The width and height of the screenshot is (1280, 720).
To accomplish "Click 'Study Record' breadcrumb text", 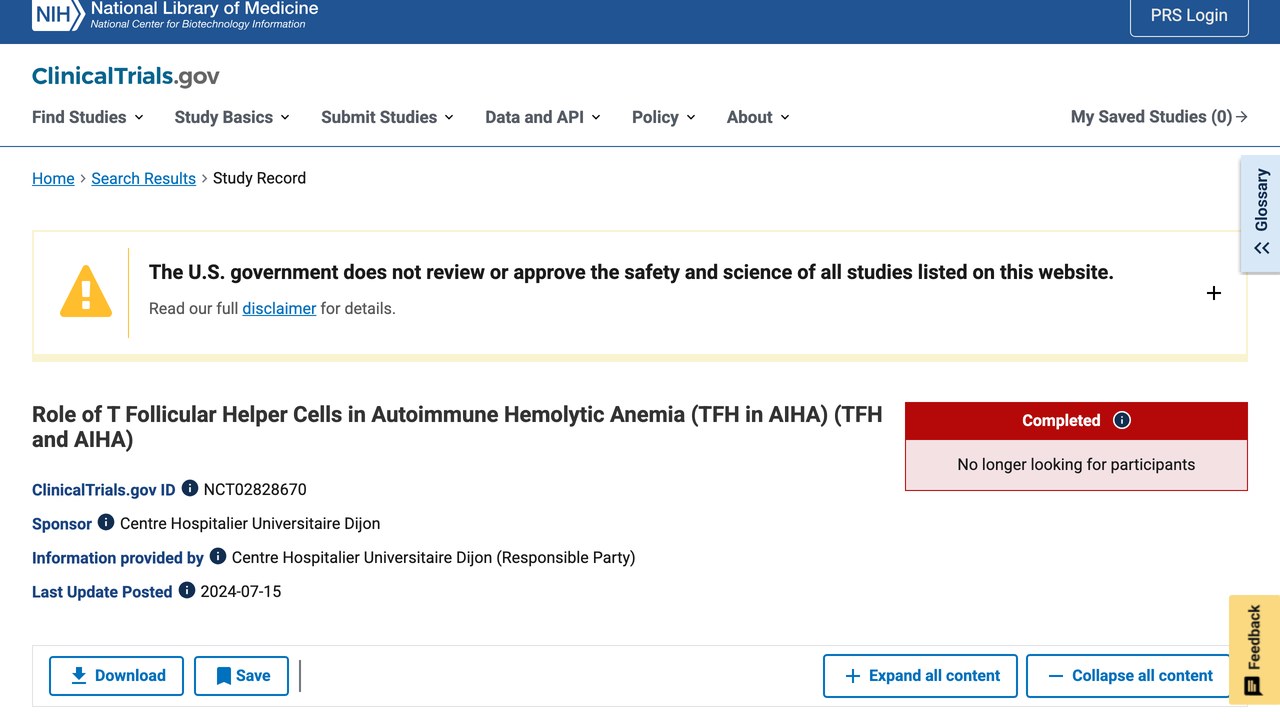I will 259,178.
